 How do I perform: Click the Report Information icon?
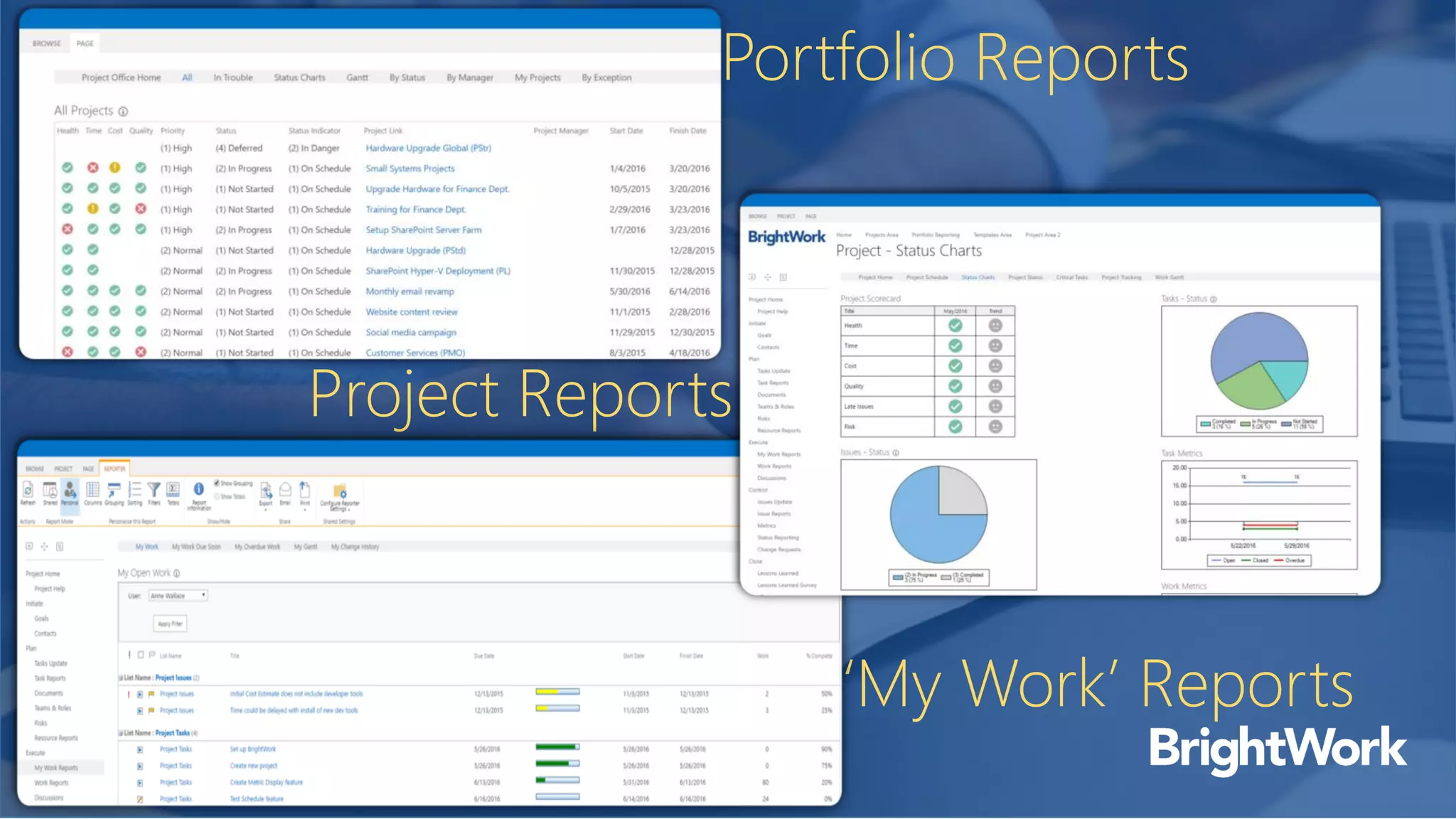[x=199, y=489]
